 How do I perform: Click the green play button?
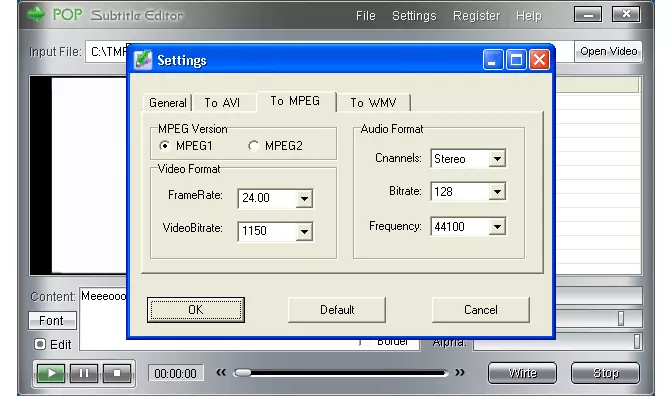(x=51, y=373)
